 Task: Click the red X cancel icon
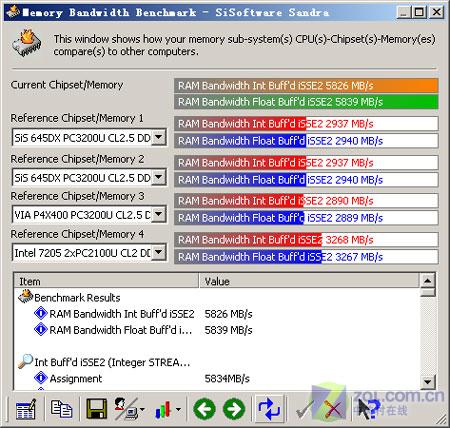pos(333,409)
